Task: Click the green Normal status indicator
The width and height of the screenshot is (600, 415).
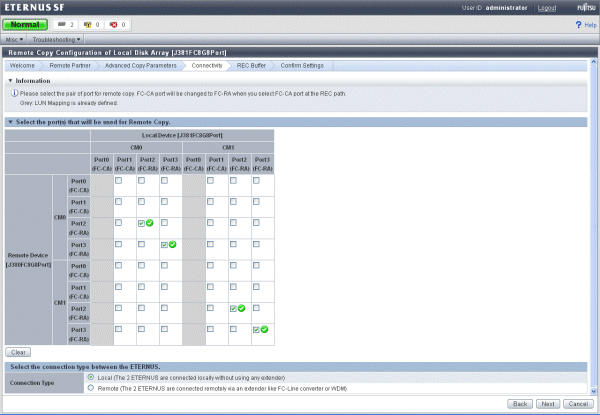Action: point(25,24)
